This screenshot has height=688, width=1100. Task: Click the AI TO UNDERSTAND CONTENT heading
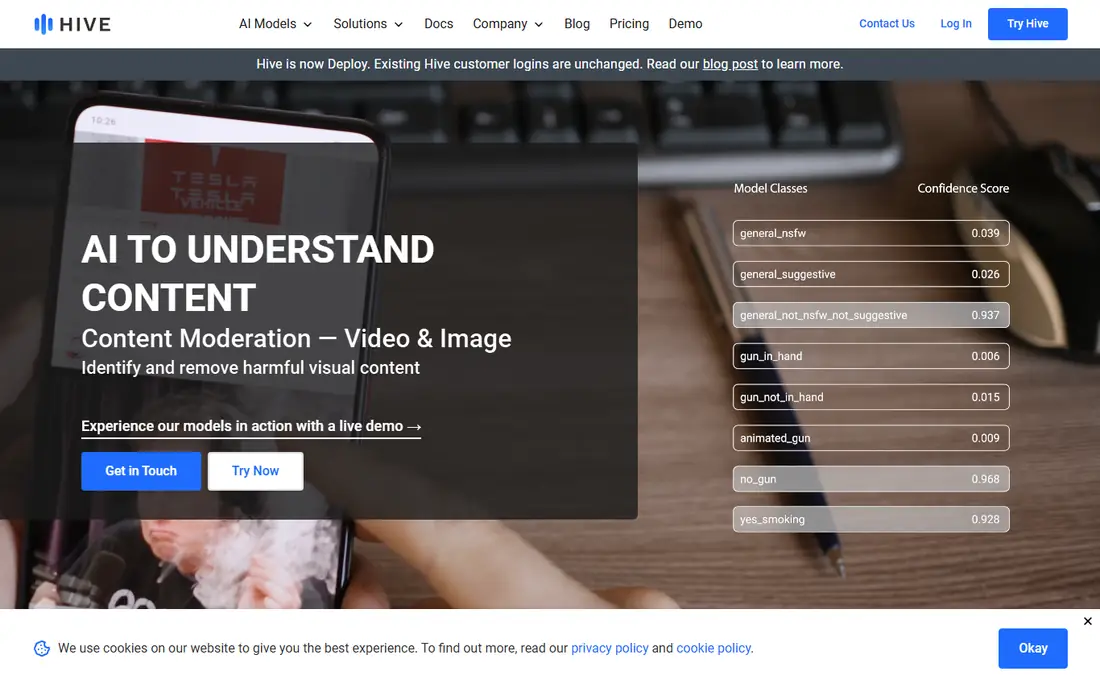[x=257, y=273]
